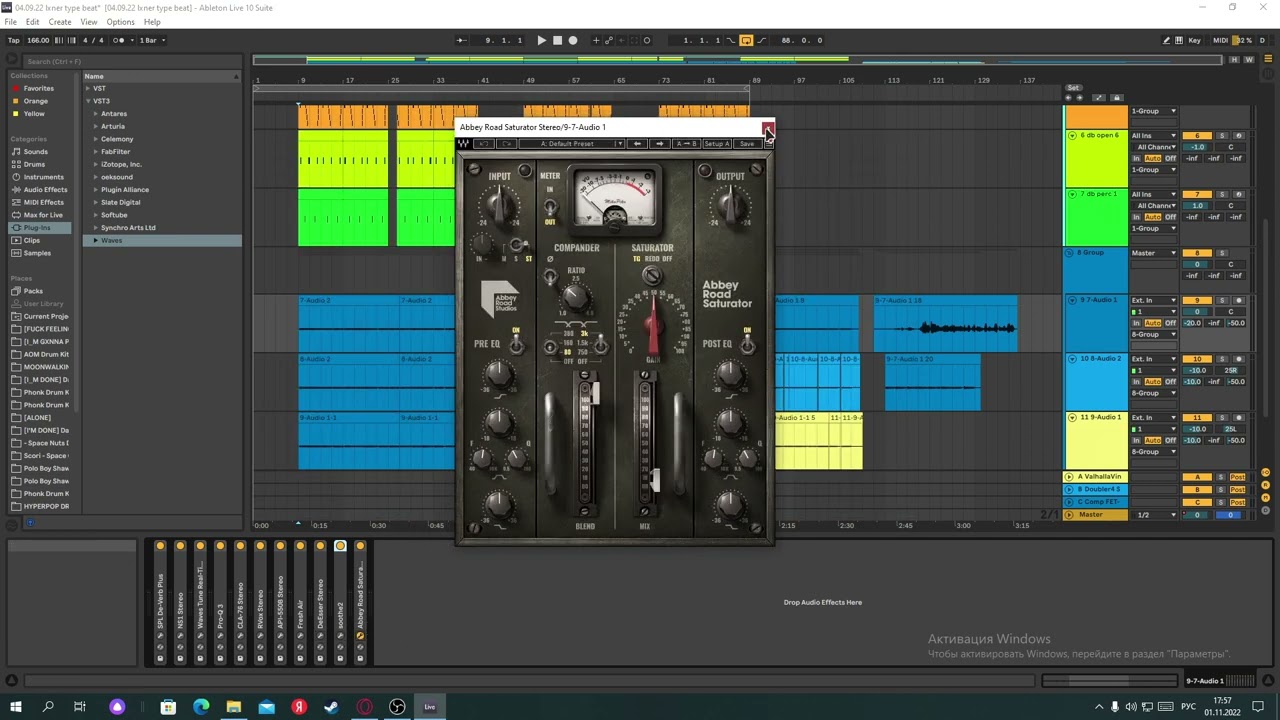The width and height of the screenshot is (1280, 720).
Task: Open Abbey Road Saturator wrench icon
Action: point(360,635)
